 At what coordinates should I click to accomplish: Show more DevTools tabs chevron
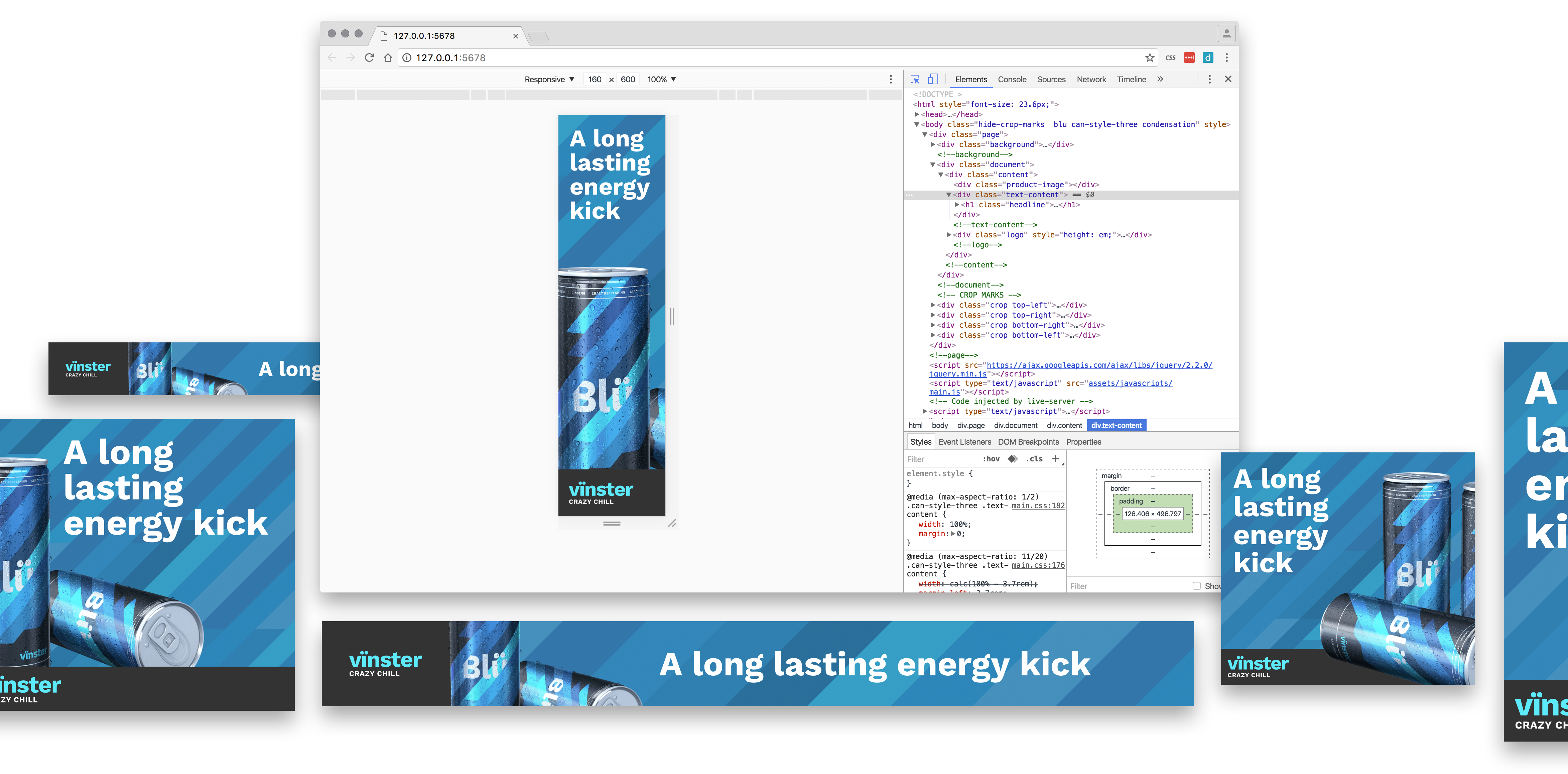pyautogui.click(x=1160, y=79)
